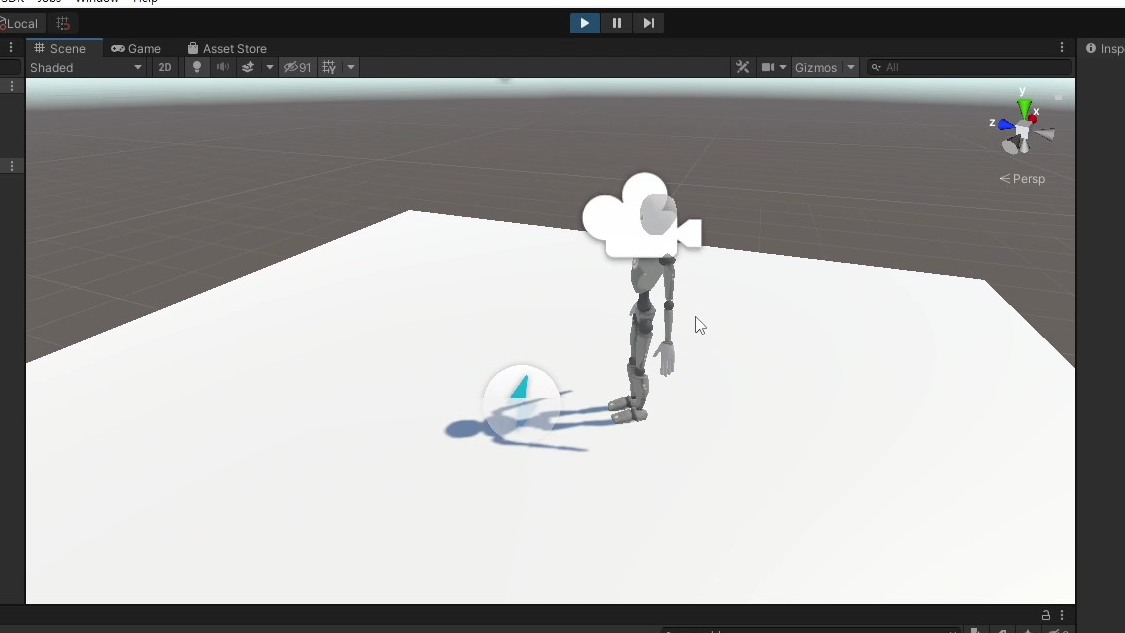This screenshot has height=633, width=1125.
Task: Toggle scene effects icon (skybox, fog)
Action: click(x=248, y=67)
